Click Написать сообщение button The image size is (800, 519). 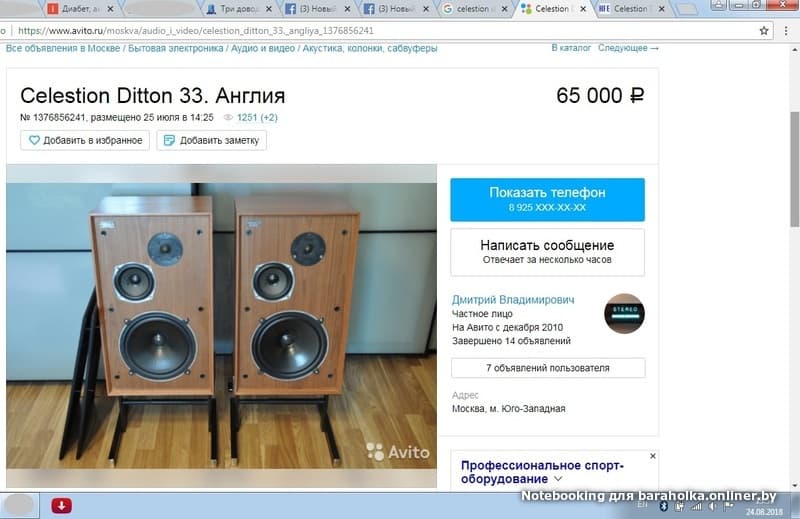[x=547, y=252]
